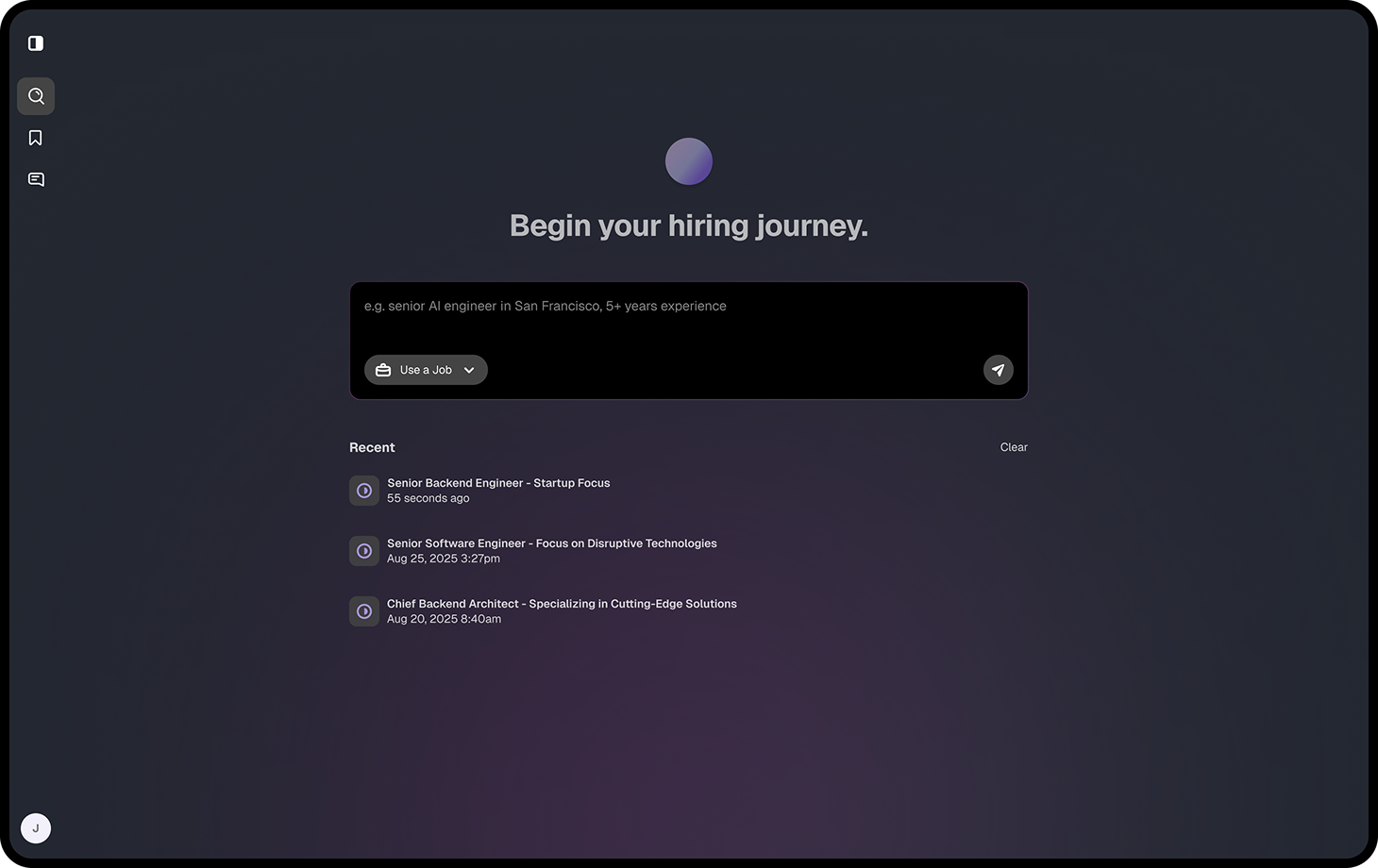Click the user avatar labeled J
This screenshot has width=1378, height=868.
coord(36,828)
